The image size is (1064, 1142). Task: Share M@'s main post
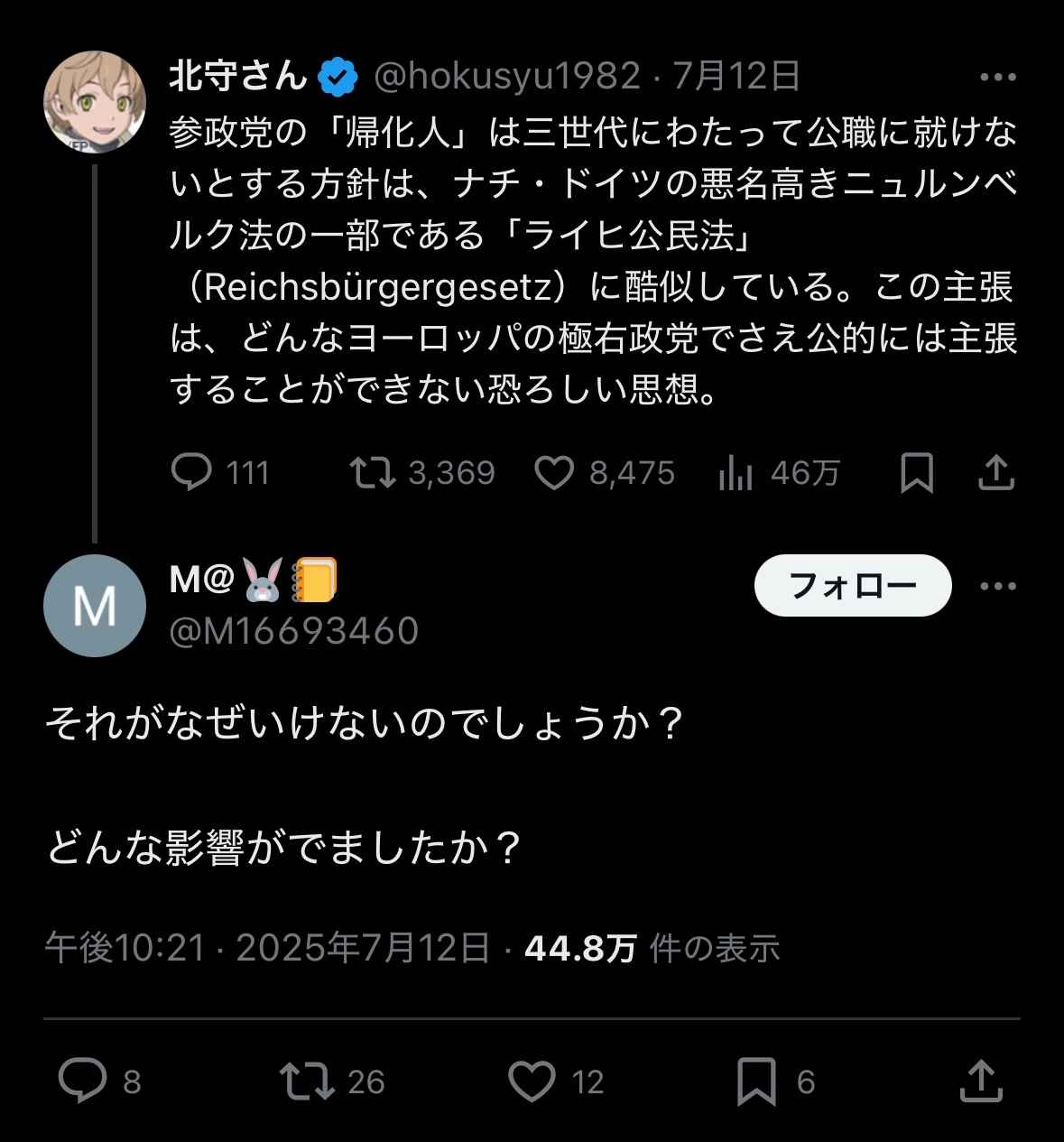coord(981,1081)
